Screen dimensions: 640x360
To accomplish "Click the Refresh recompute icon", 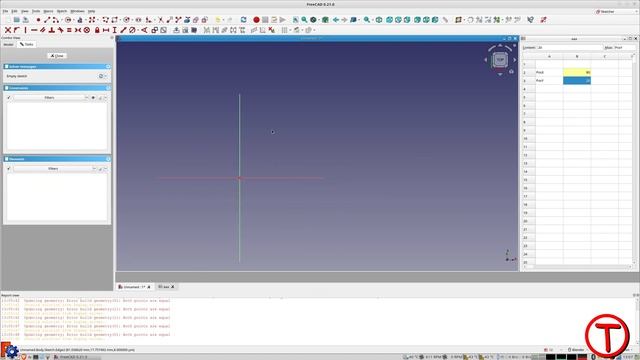I will (x=244, y=20).
